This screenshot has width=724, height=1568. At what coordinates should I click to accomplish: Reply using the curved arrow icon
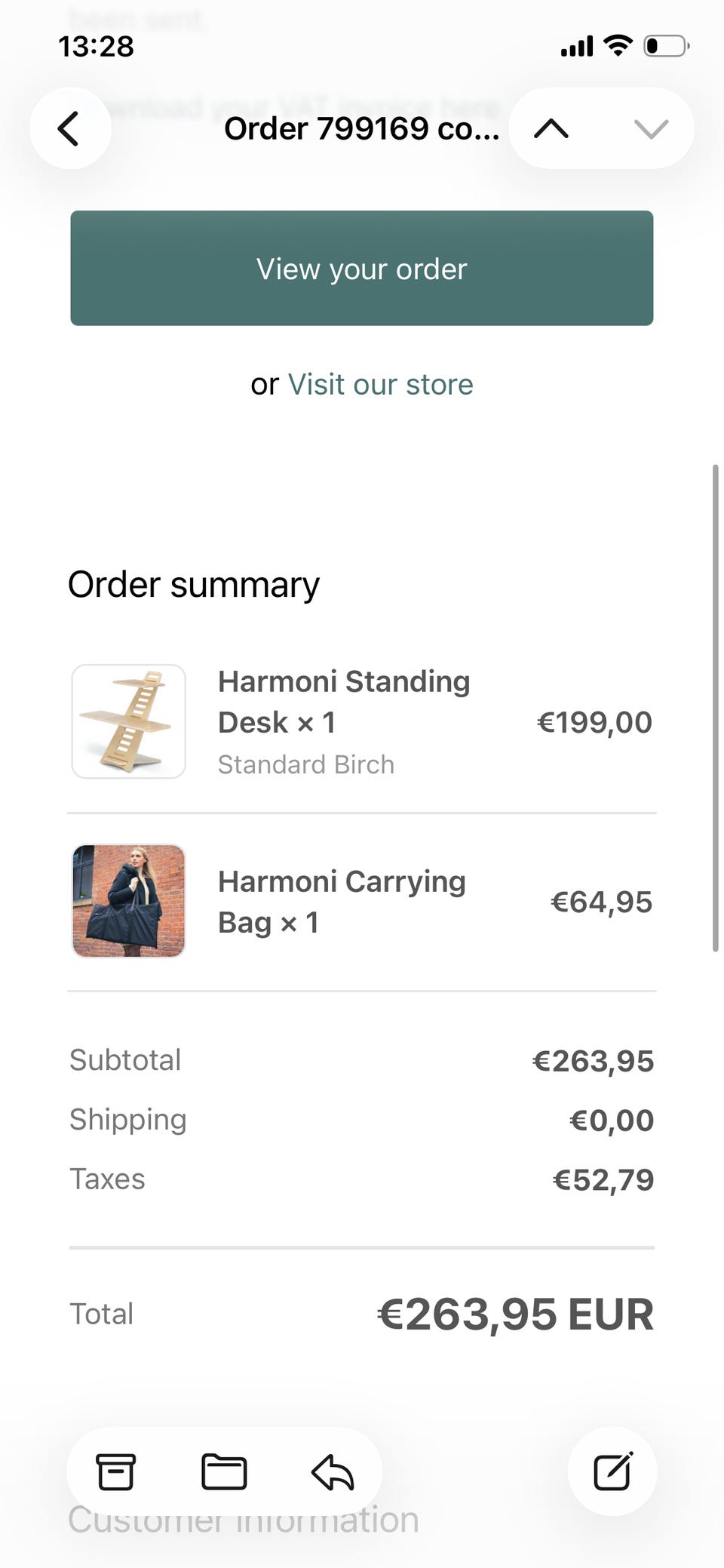point(333,1471)
